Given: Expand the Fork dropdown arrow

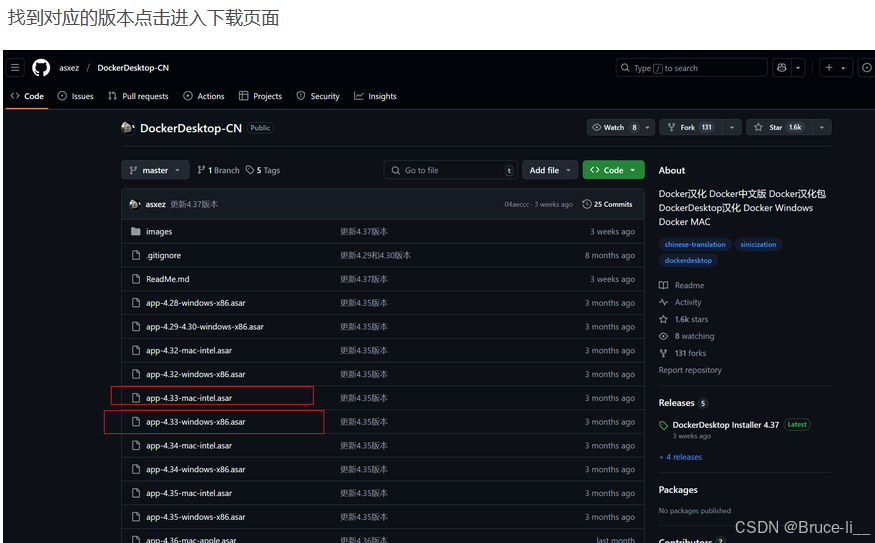Looking at the screenshot, I should pos(732,127).
